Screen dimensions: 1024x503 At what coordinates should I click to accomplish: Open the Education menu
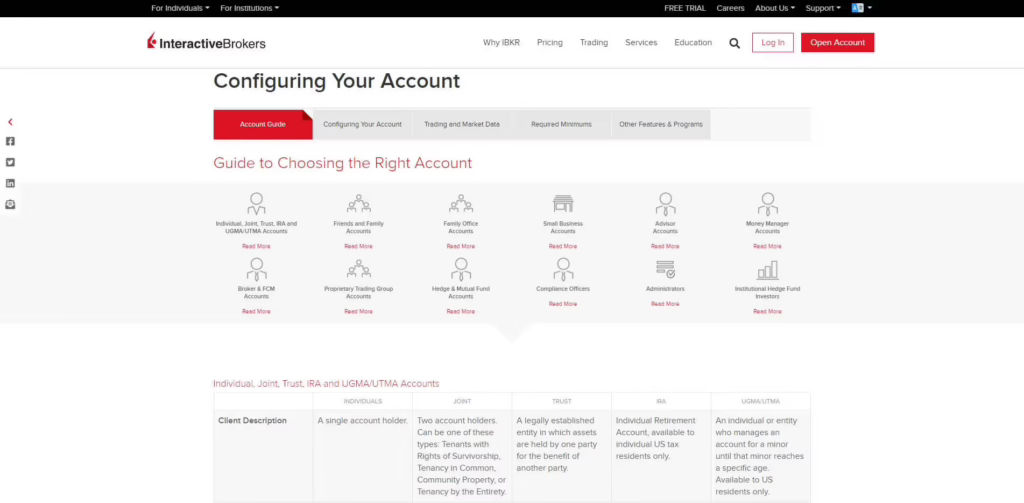tap(693, 42)
